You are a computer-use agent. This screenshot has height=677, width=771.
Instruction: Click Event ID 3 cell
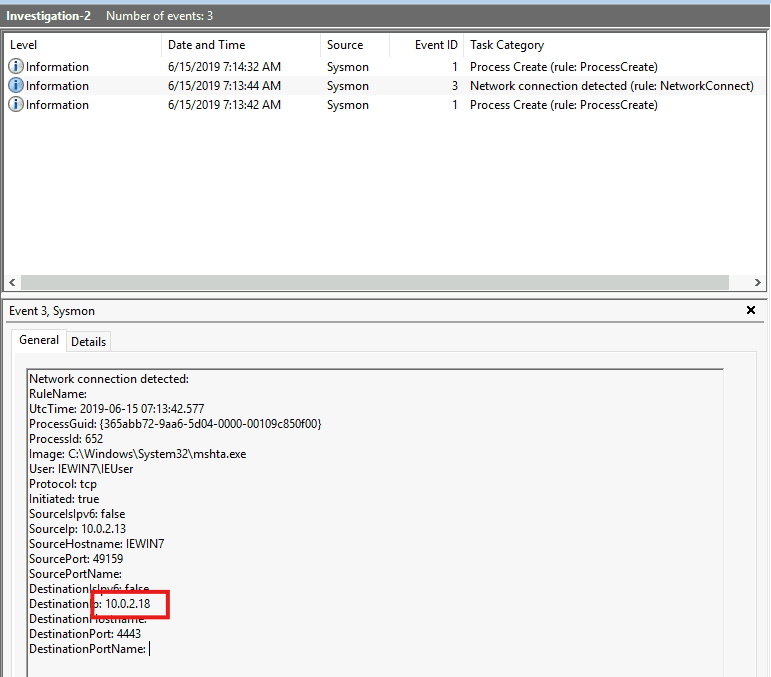click(455, 86)
